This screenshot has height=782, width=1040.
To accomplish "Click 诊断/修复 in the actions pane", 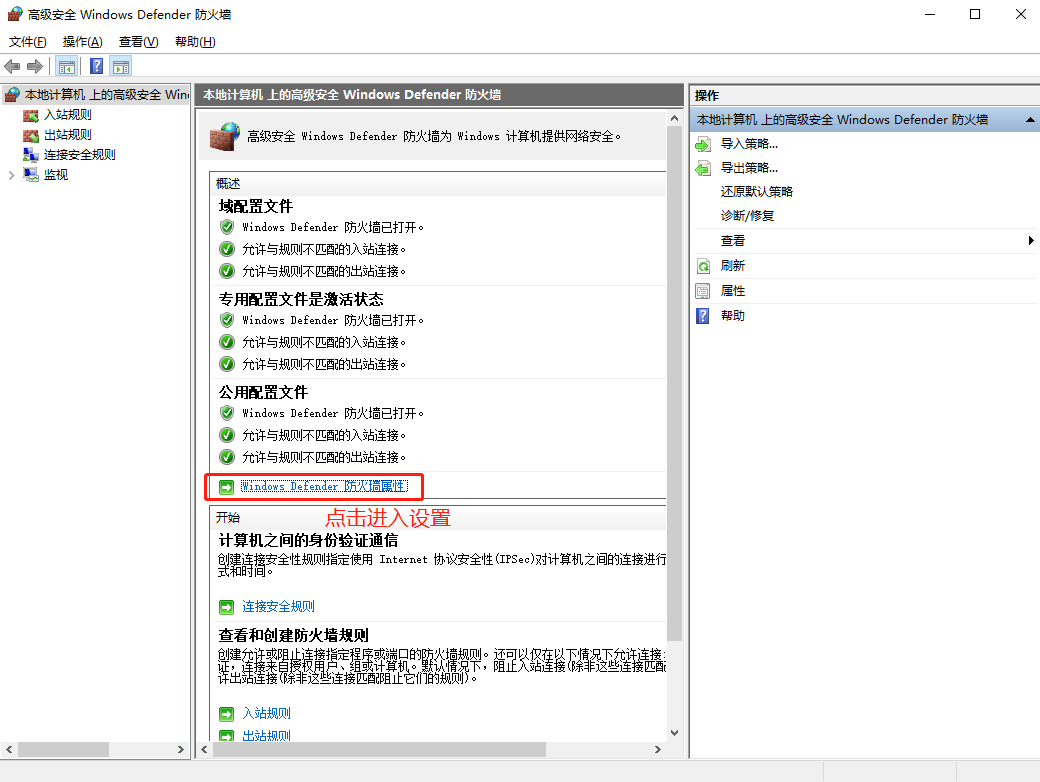I will pyautogui.click(x=748, y=216).
